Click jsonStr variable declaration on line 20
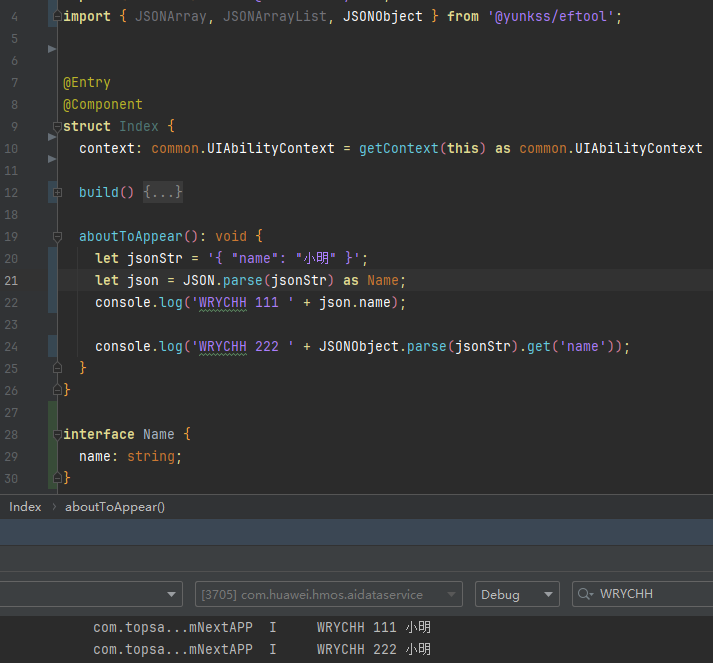 (x=155, y=258)
